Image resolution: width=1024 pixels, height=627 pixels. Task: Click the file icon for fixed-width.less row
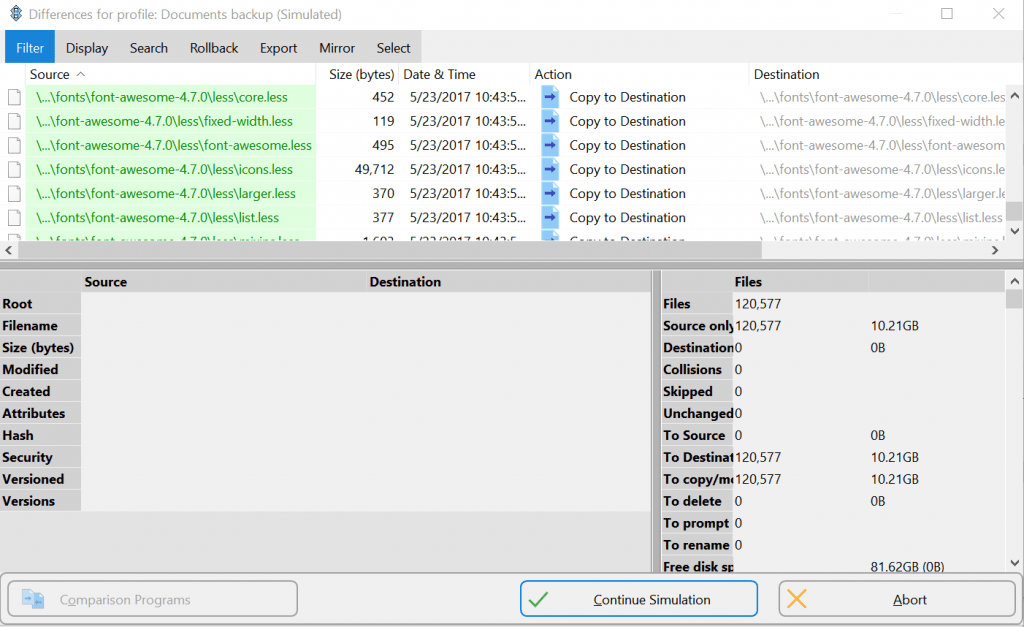point(14,121)
